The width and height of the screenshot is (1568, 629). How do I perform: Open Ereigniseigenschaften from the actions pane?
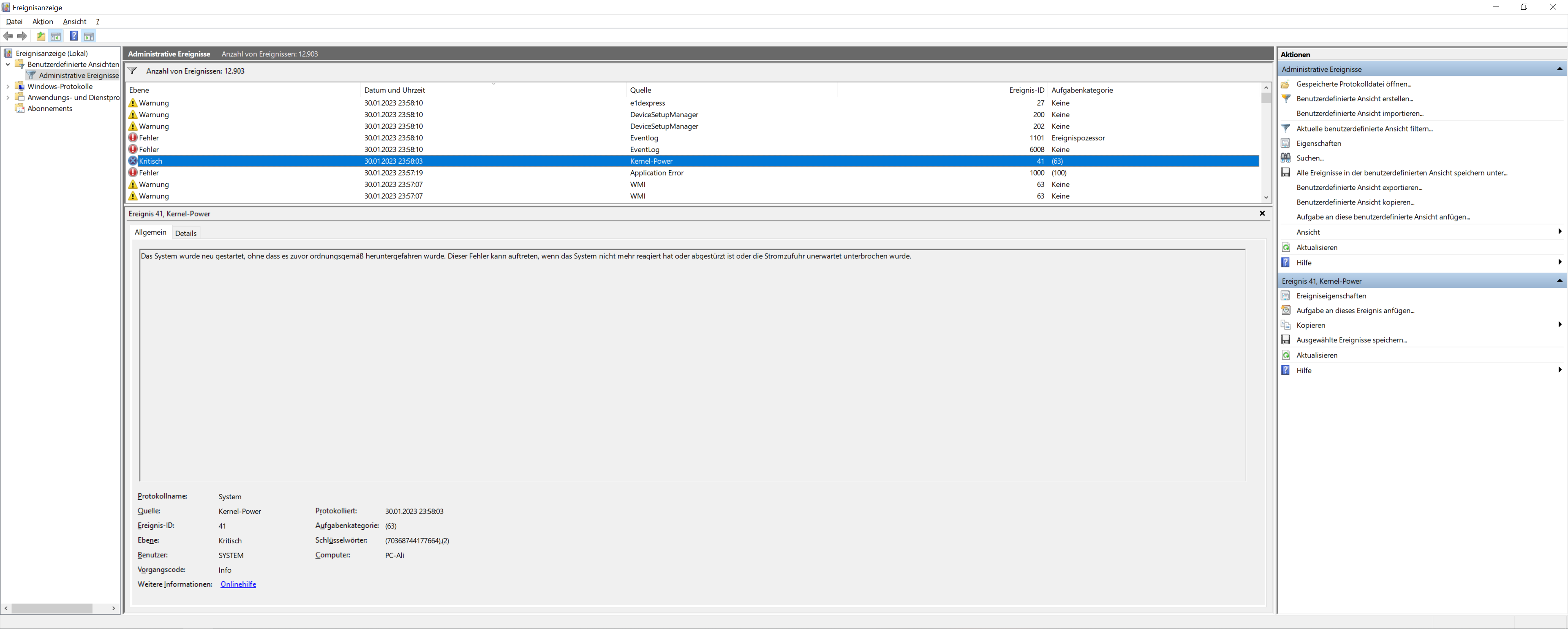1331,296
